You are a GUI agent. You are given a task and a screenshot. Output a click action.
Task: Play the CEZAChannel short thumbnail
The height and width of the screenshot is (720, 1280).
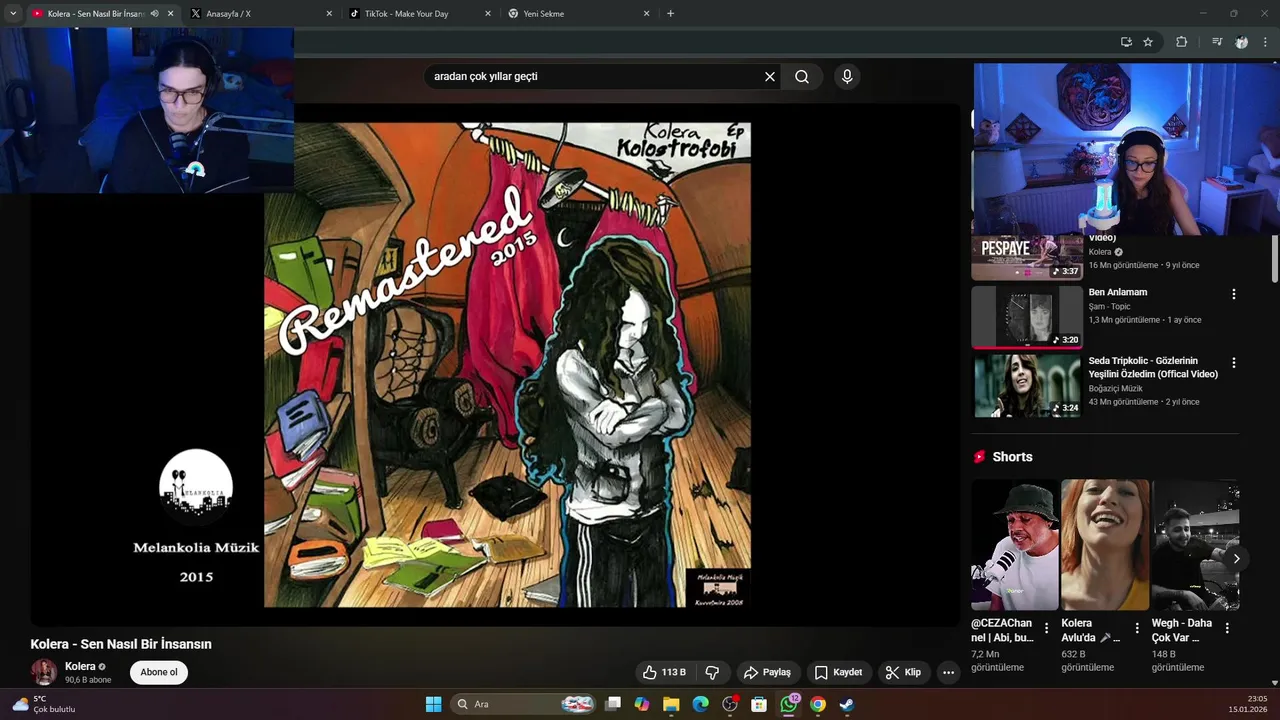[x=1015, y=545]
